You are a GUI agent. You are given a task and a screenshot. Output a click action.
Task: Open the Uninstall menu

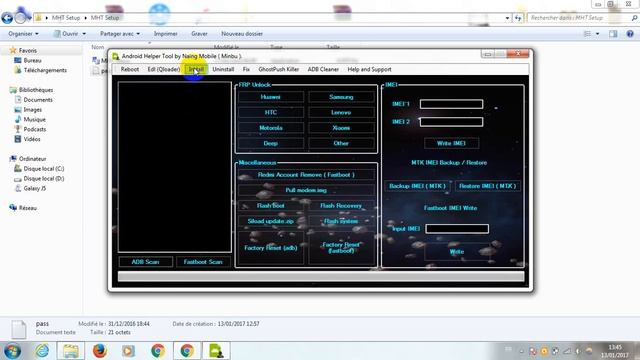[223, 69]
